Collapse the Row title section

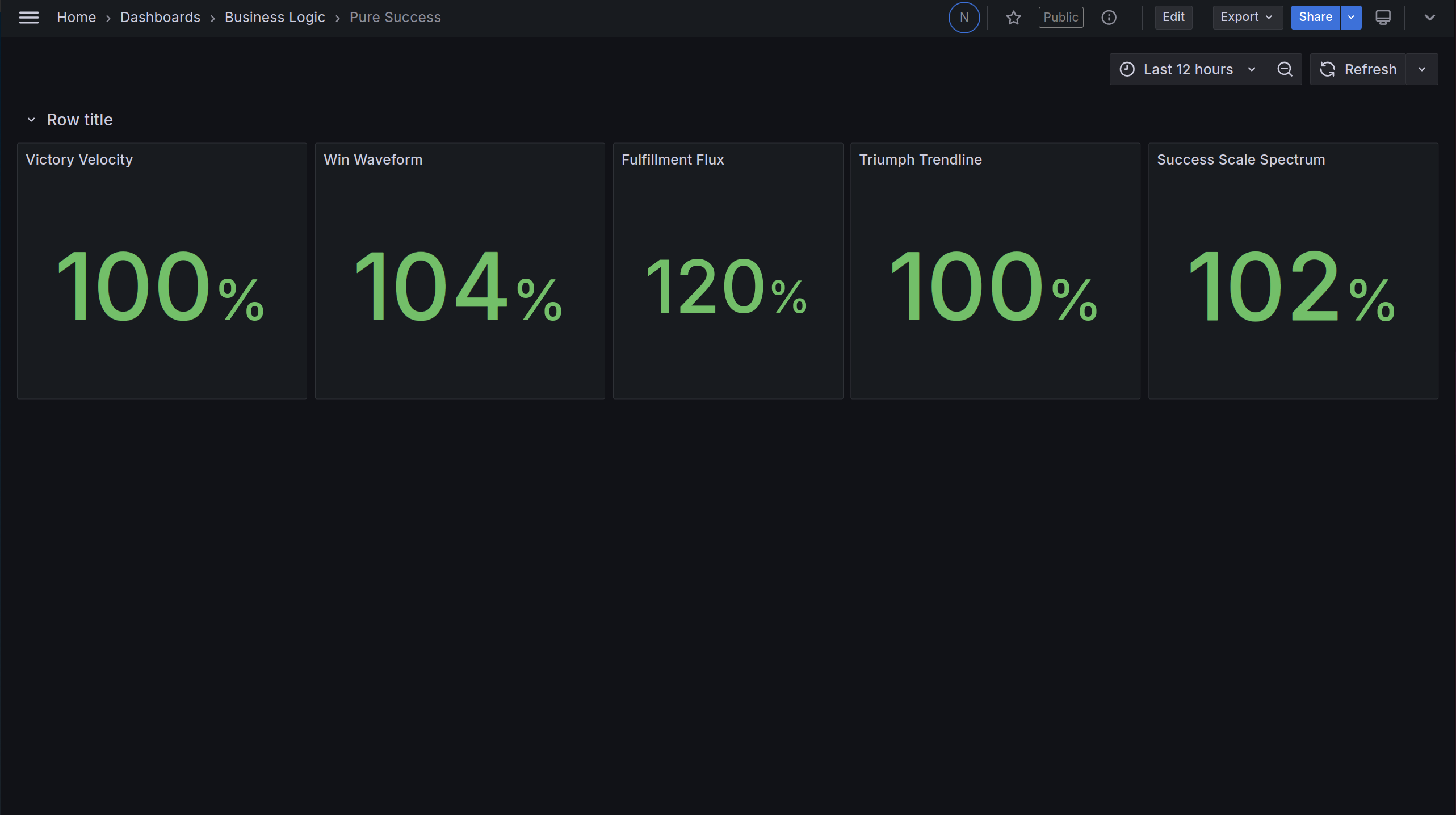(31, 120)
